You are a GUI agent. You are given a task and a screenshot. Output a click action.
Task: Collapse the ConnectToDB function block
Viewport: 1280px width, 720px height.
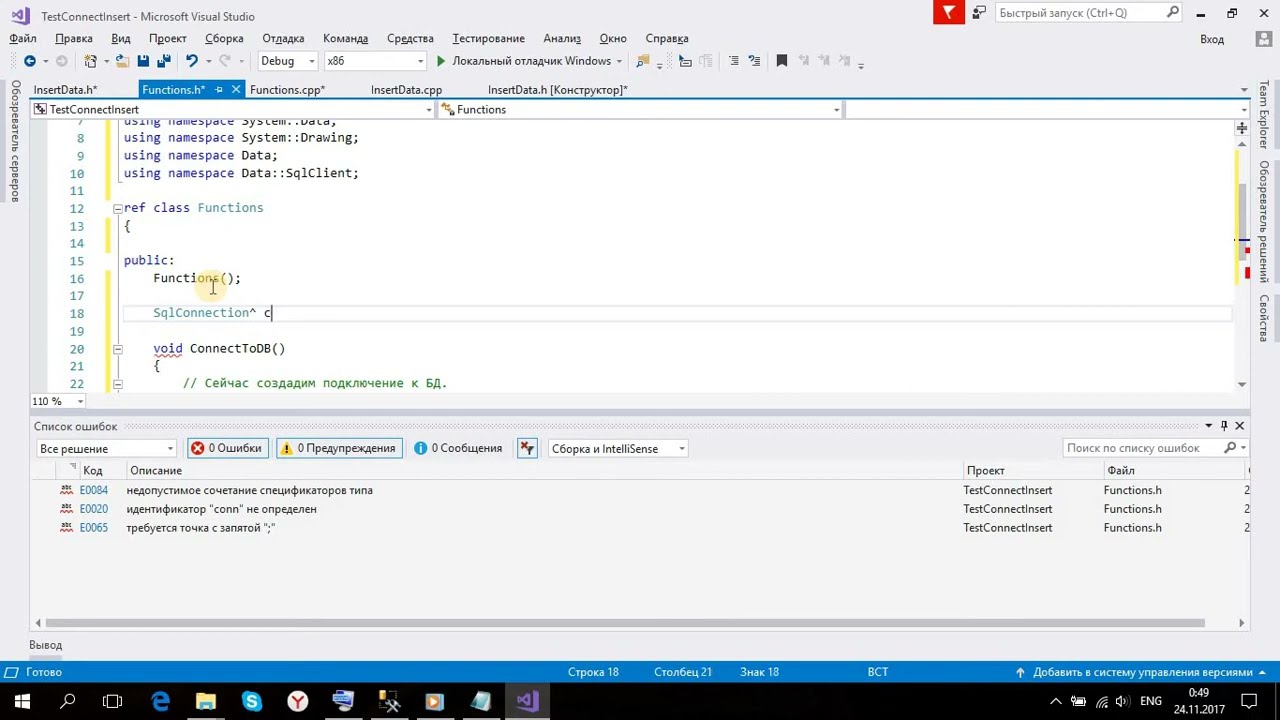click(117, 348)
